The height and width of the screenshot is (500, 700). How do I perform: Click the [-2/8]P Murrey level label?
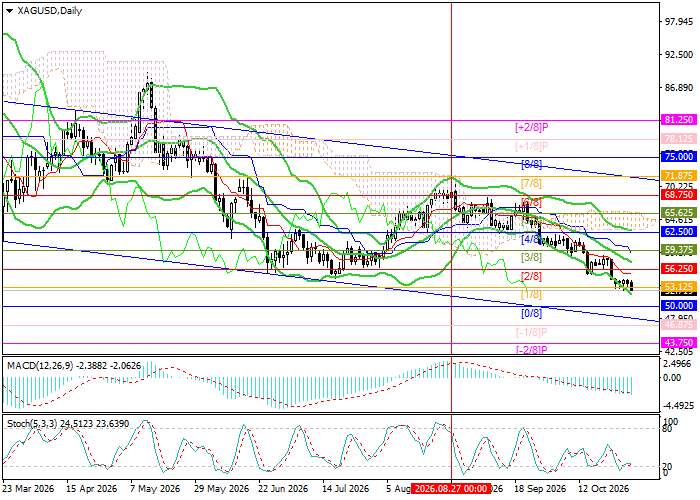[531, 350]
